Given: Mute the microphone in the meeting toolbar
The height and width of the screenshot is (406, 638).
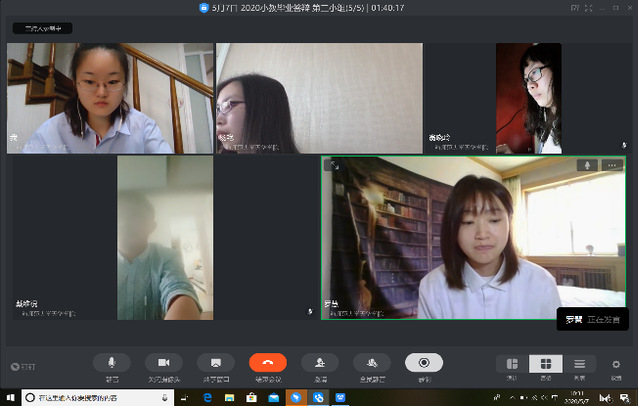Looking at the screenshot, I should 111,363.
